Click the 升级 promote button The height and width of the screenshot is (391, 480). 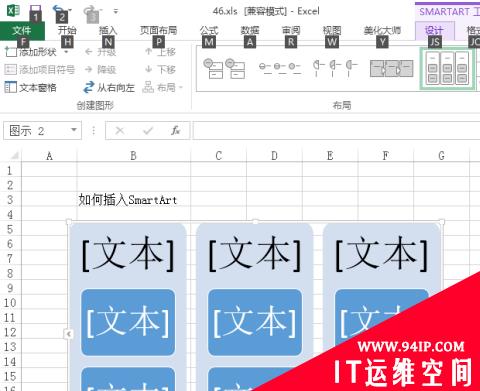pos(101,52)
